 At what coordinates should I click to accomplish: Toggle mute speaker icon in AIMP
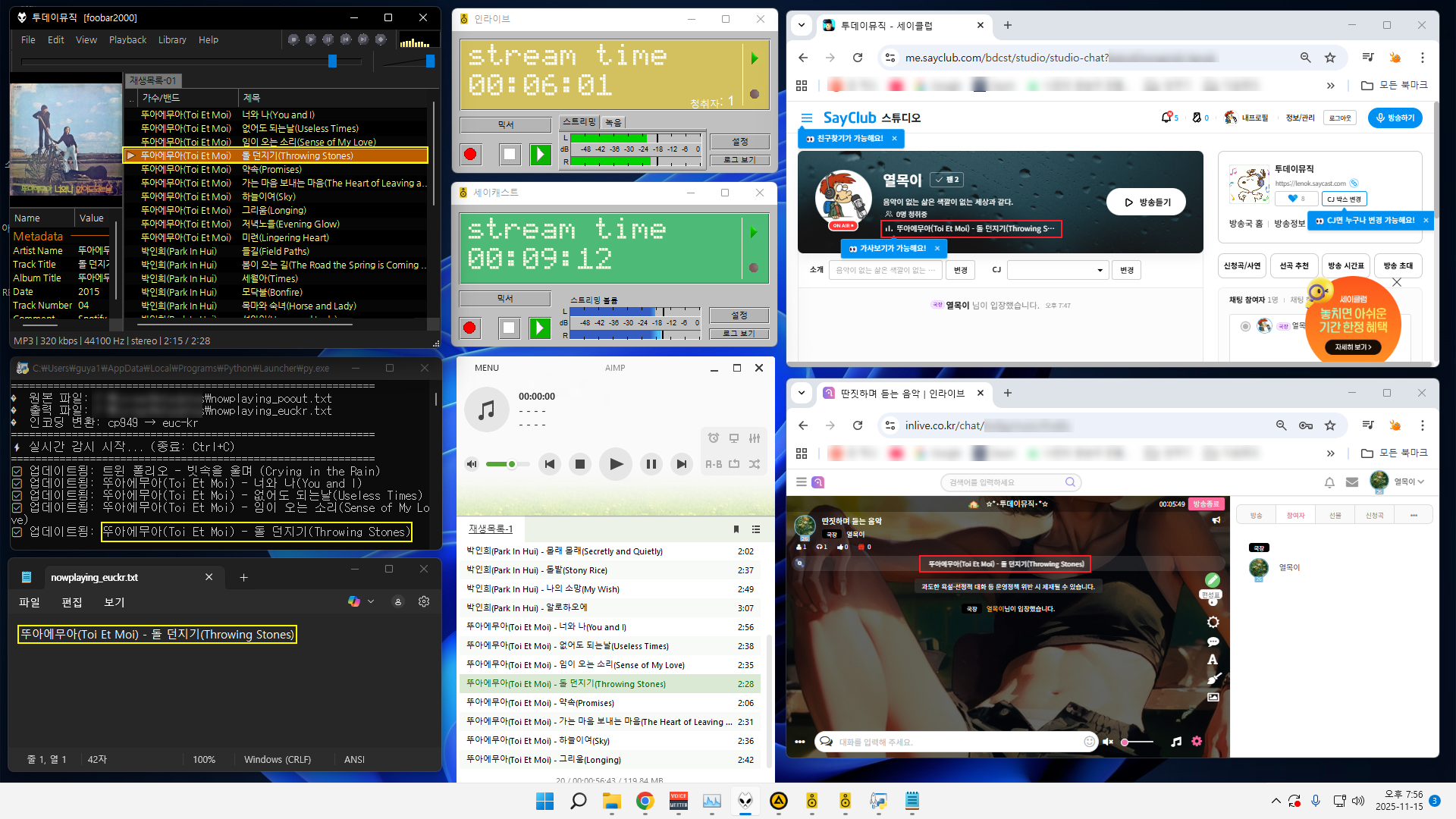pos(472,464)
